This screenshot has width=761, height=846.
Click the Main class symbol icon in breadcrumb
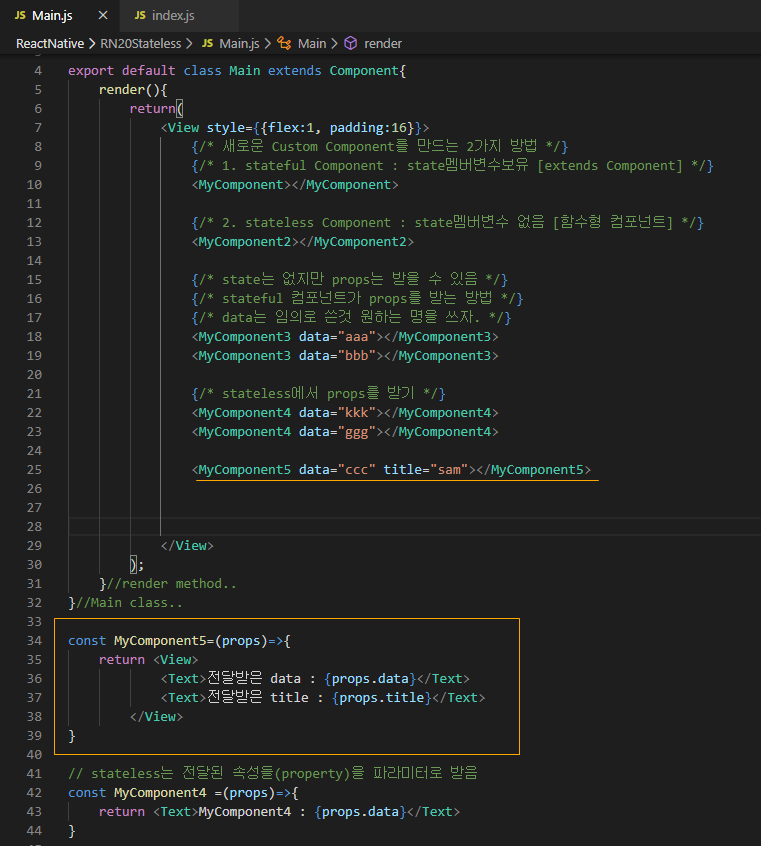click(284, 43)
